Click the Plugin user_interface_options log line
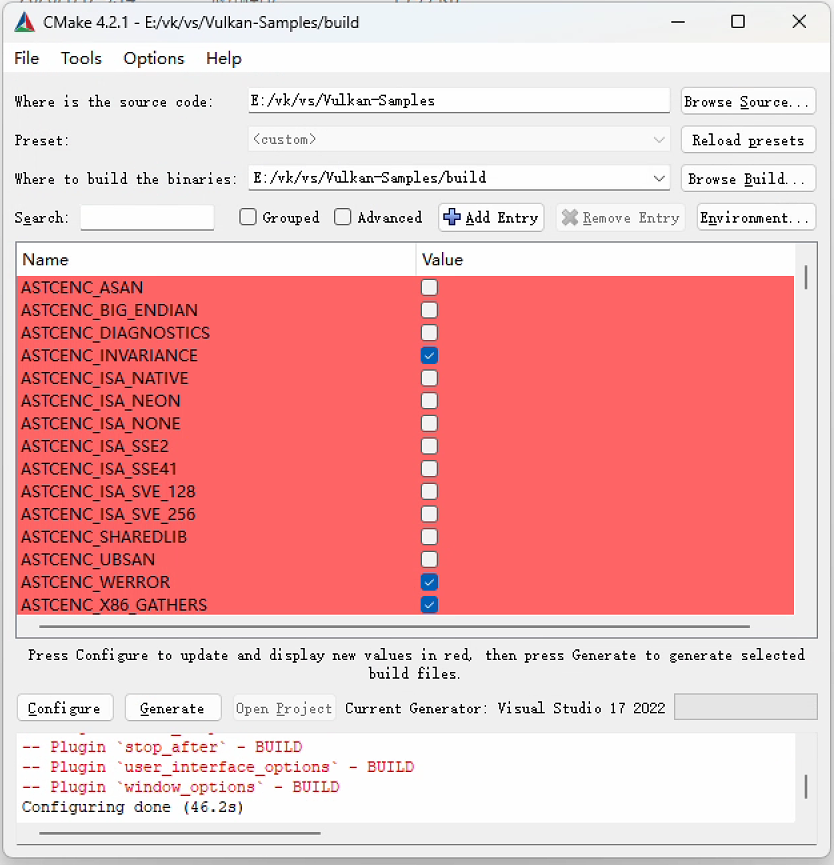Viewport: 834px width, 865px height. (x=218, y=767)
